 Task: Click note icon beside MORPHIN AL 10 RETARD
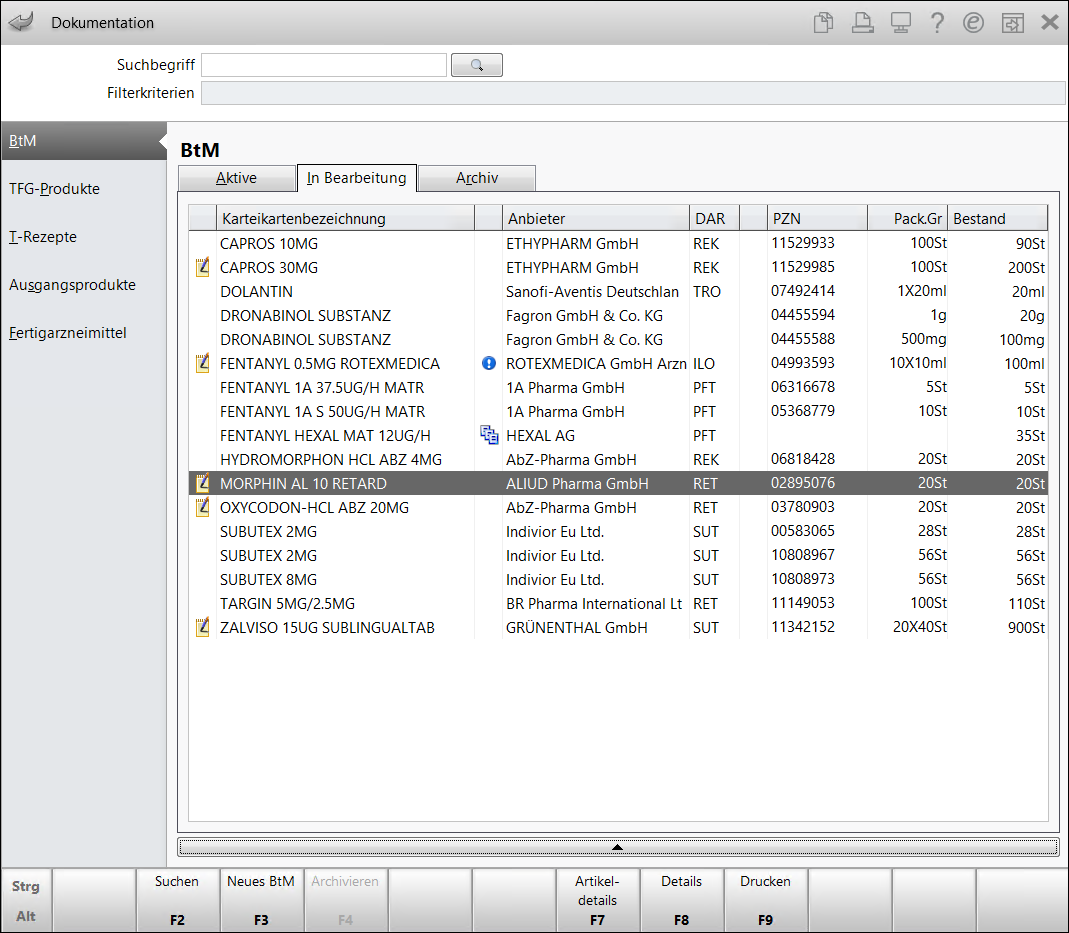pos(202,483)
